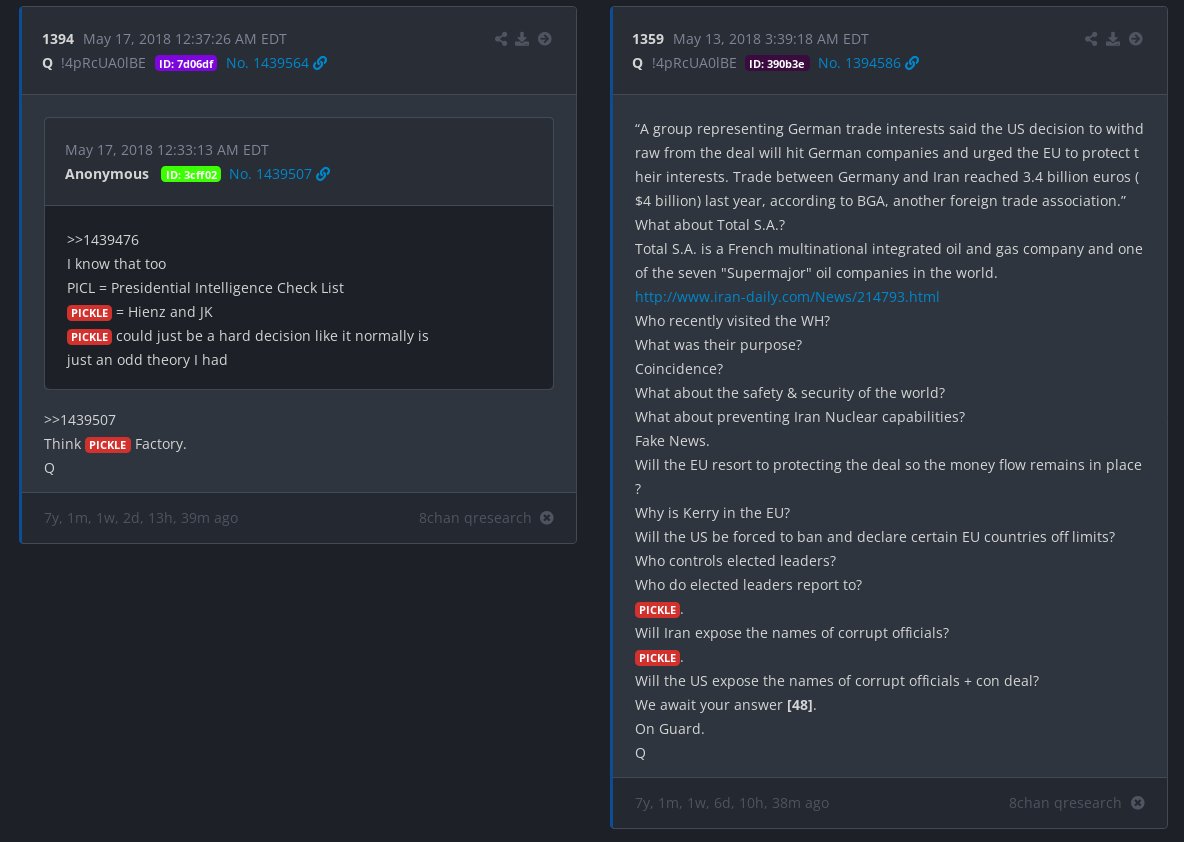Open post No. 1439564 link
The height and width of the screenshot is (842, 1184).
[267, 63]
